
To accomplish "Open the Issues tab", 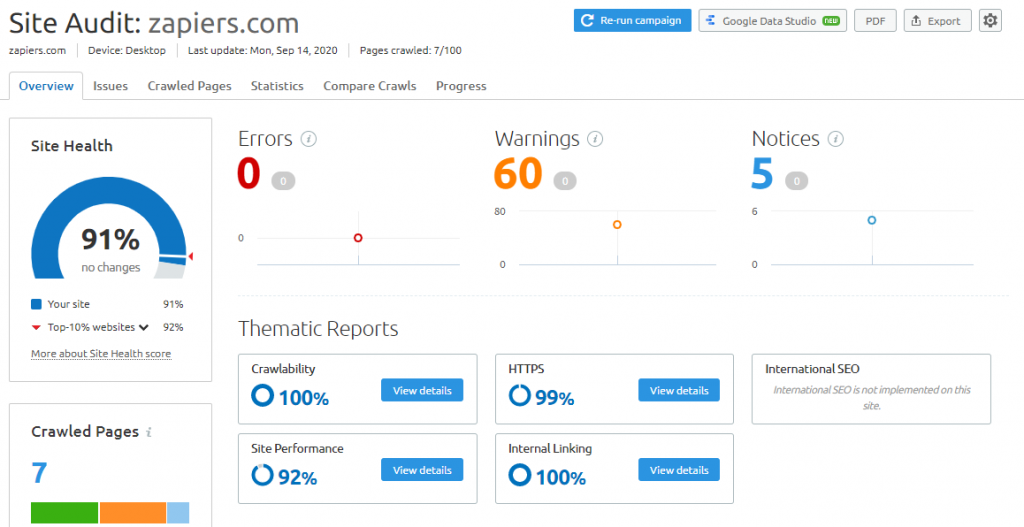I will (x=110, y=86).
